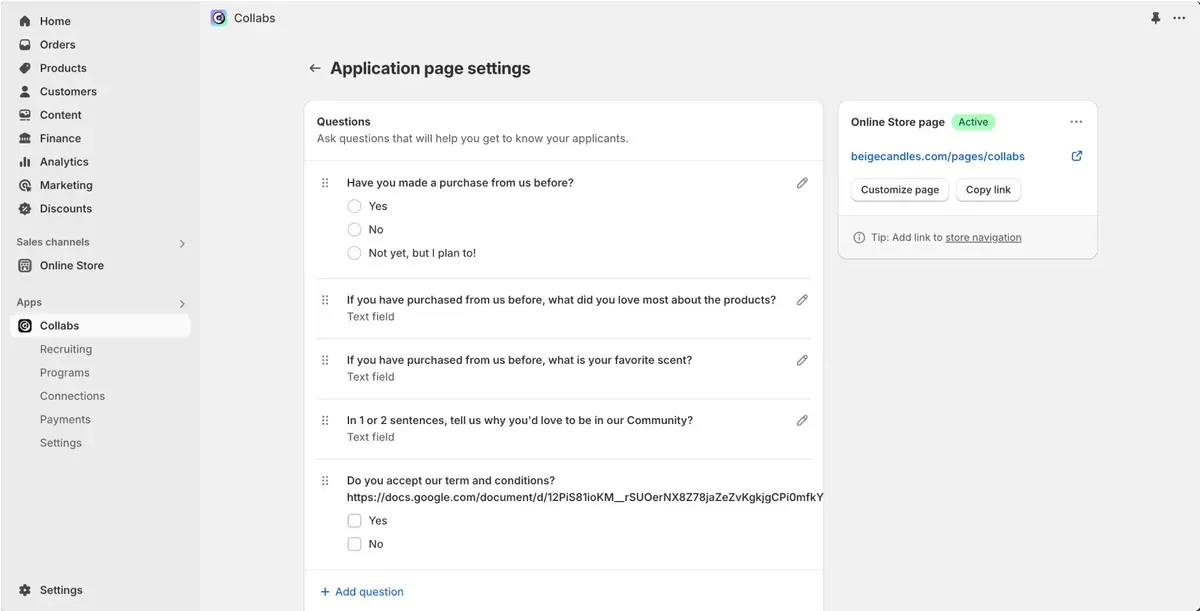The image size is (1200, 611).
Task: Edit 'why you'd love to be' question pencil
Action: point(802,421)
